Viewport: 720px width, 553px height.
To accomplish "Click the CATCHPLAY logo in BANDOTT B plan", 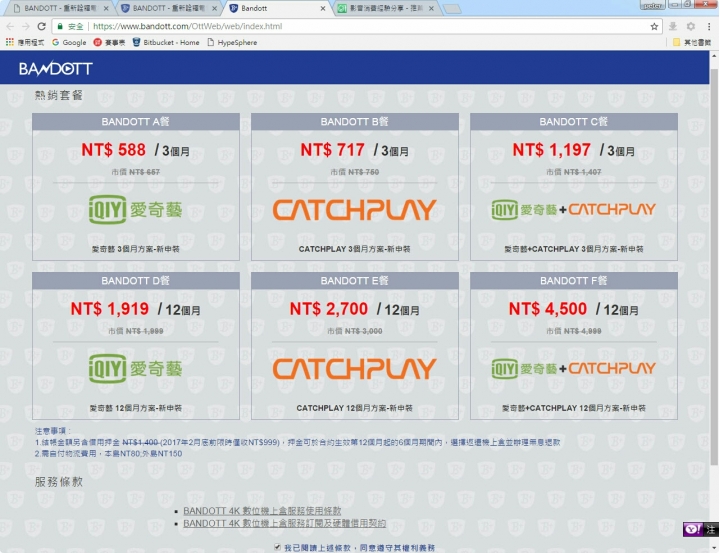I will [354, 209].
